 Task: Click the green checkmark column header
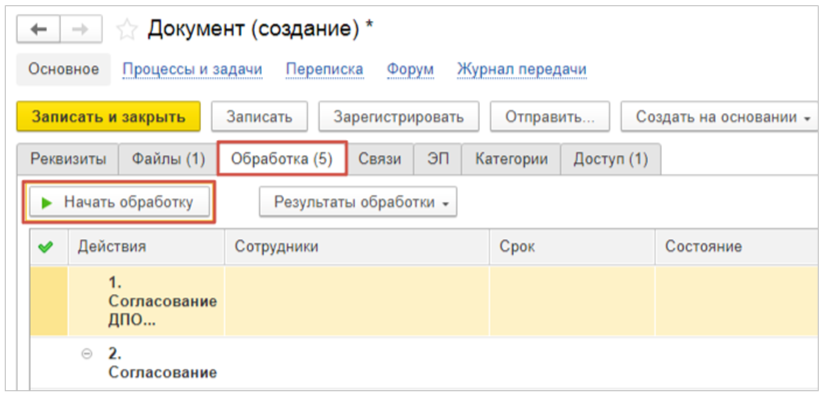pos(48,247)
